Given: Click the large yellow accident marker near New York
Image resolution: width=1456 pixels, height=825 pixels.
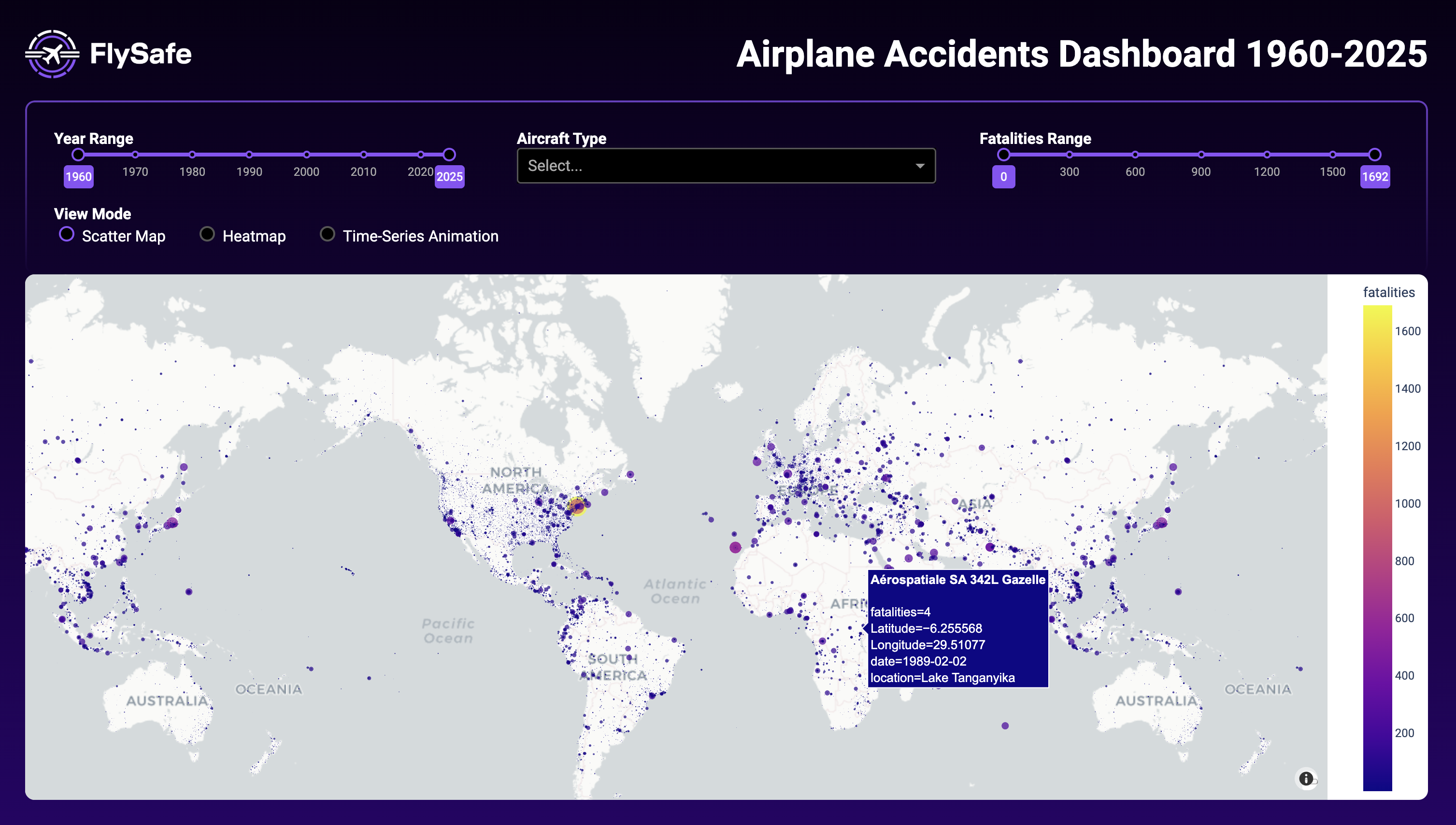Looking at the screenshot, I should tap(577, 505).
